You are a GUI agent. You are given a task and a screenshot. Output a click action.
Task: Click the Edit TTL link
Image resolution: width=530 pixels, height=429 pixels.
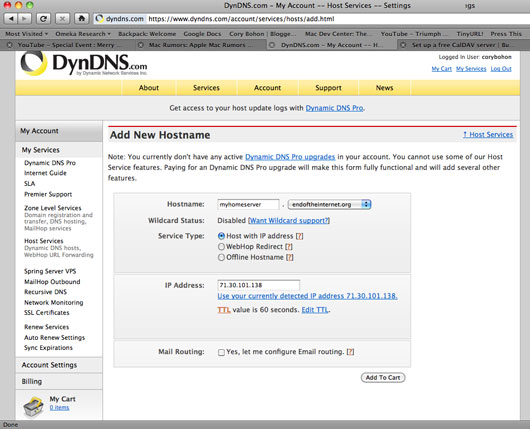pos(315,310)
